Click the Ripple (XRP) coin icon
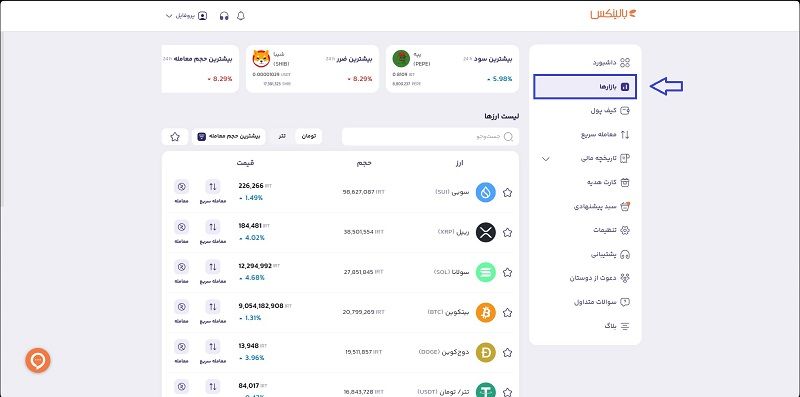The image size is (800, 397). [x=486, y=232]
